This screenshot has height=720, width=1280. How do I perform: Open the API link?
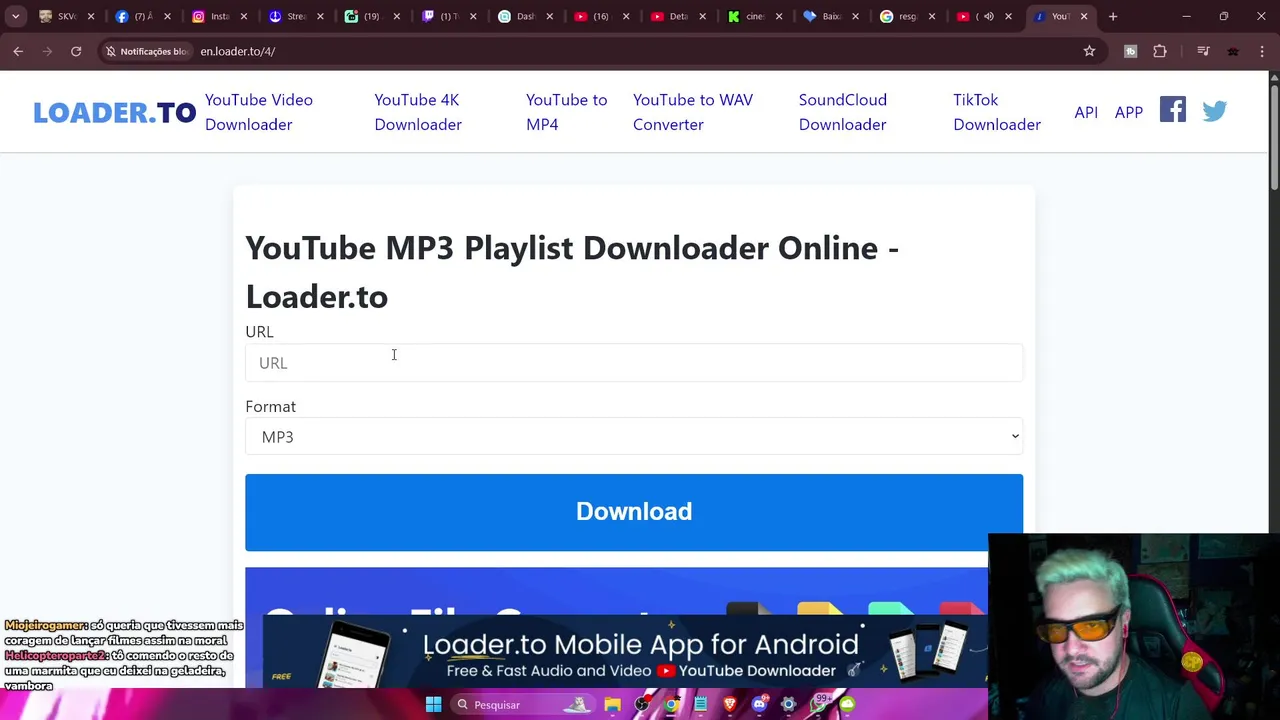click(x=1086, y=112)
